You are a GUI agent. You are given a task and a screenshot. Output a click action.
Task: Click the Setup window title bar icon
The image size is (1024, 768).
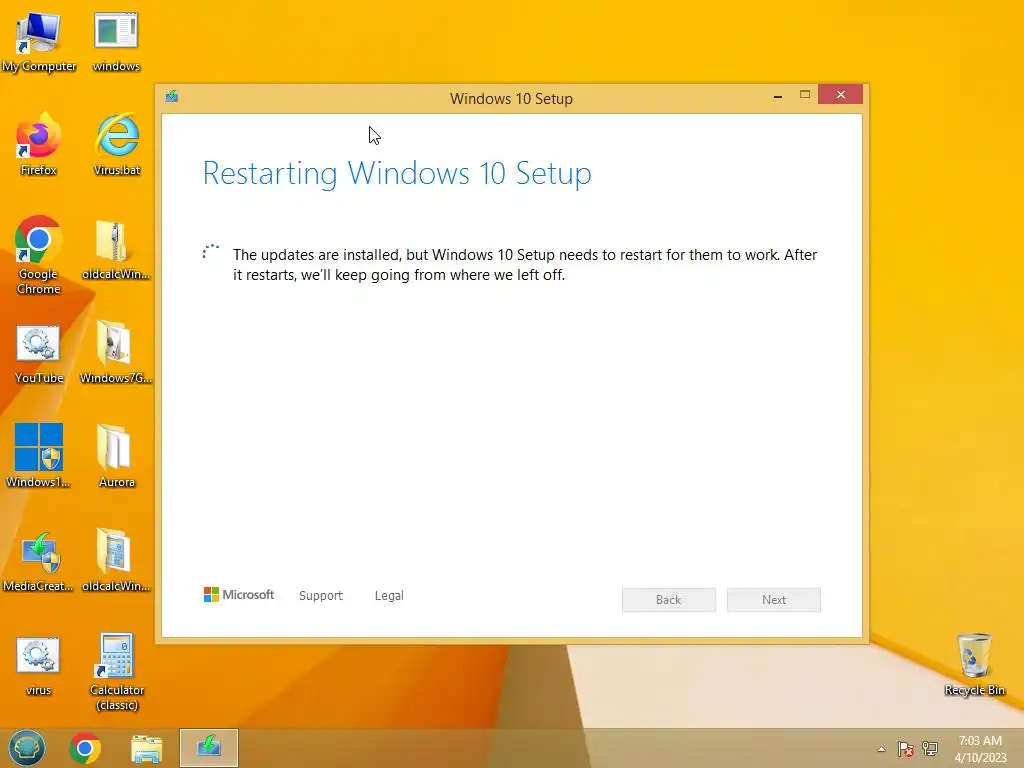(172, 97)
